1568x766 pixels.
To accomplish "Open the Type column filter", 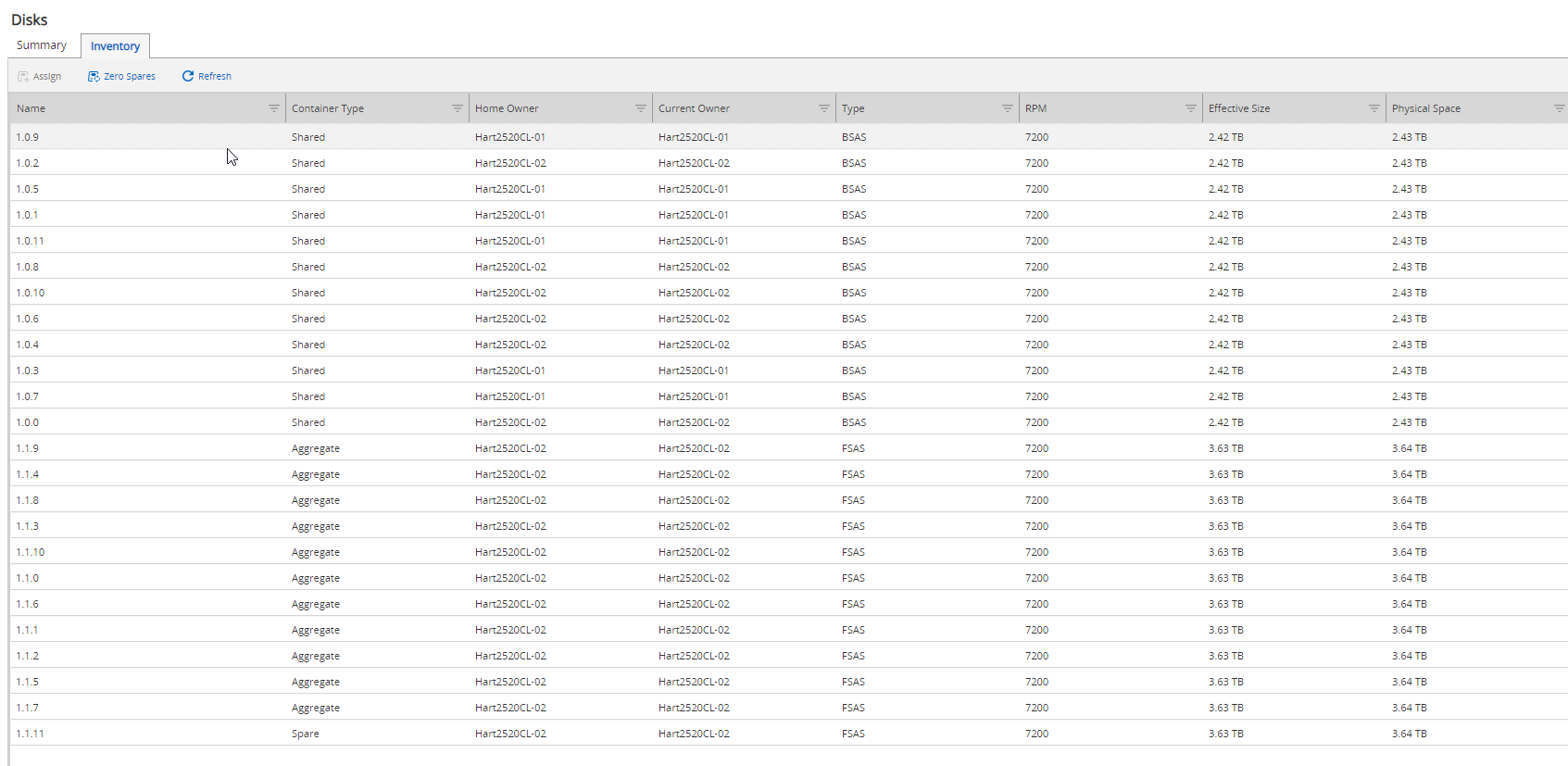I will click(1007, 108).
